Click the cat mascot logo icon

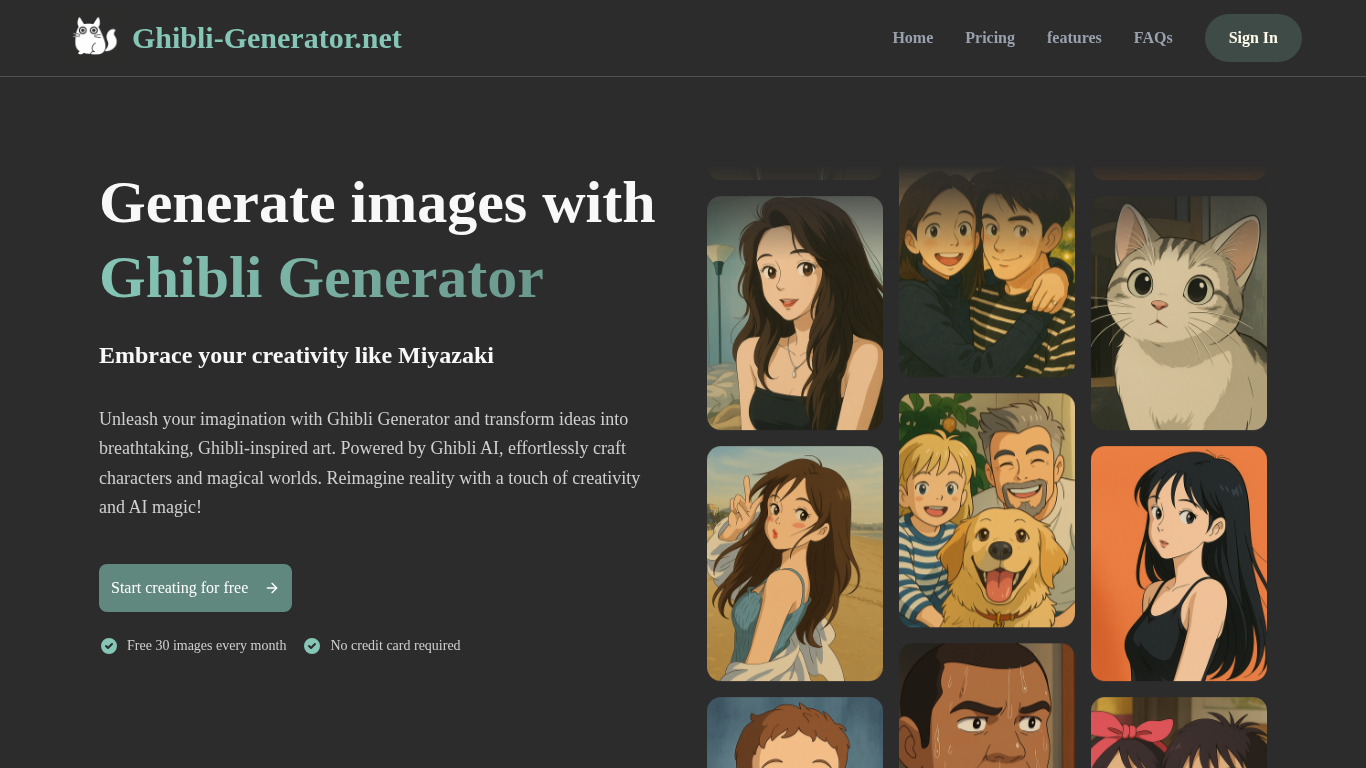point(95,36)
